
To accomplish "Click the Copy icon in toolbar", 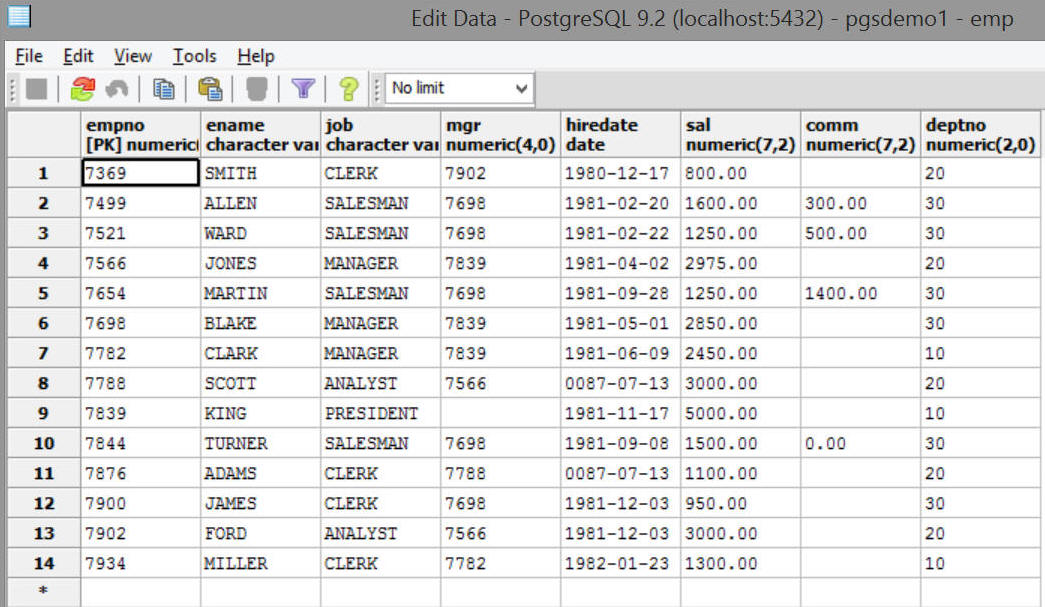I will pos(163,89).
